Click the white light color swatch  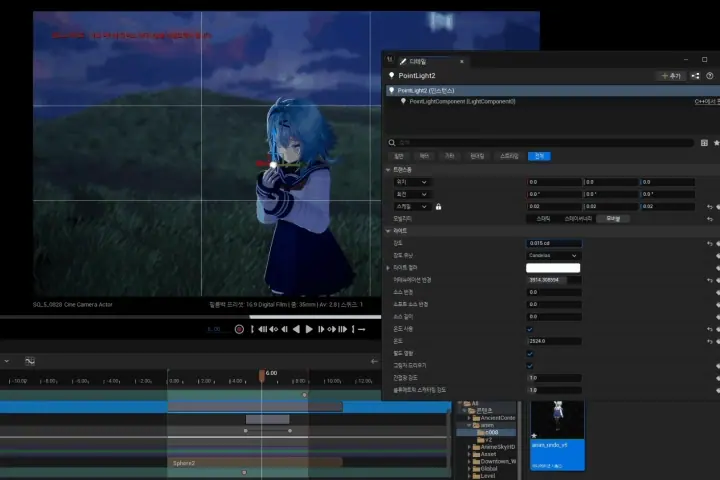pos(553,268)
